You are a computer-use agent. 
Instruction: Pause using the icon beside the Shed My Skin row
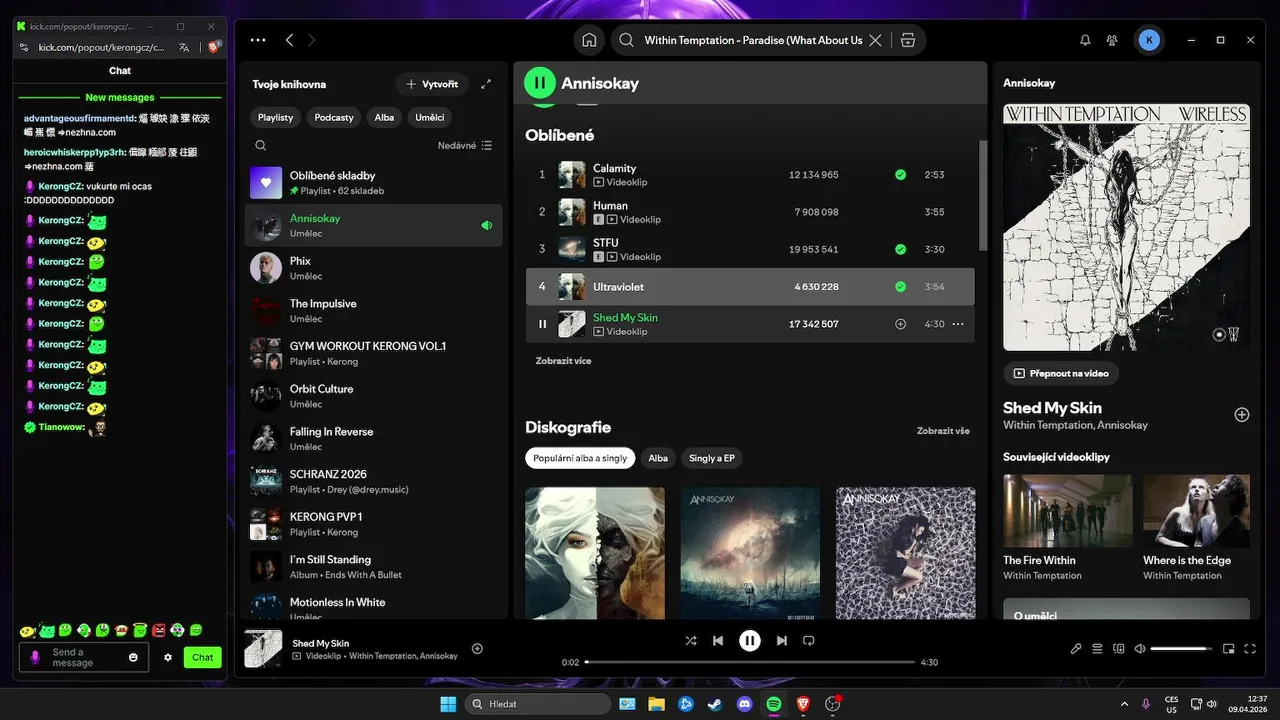coord(542,324)
